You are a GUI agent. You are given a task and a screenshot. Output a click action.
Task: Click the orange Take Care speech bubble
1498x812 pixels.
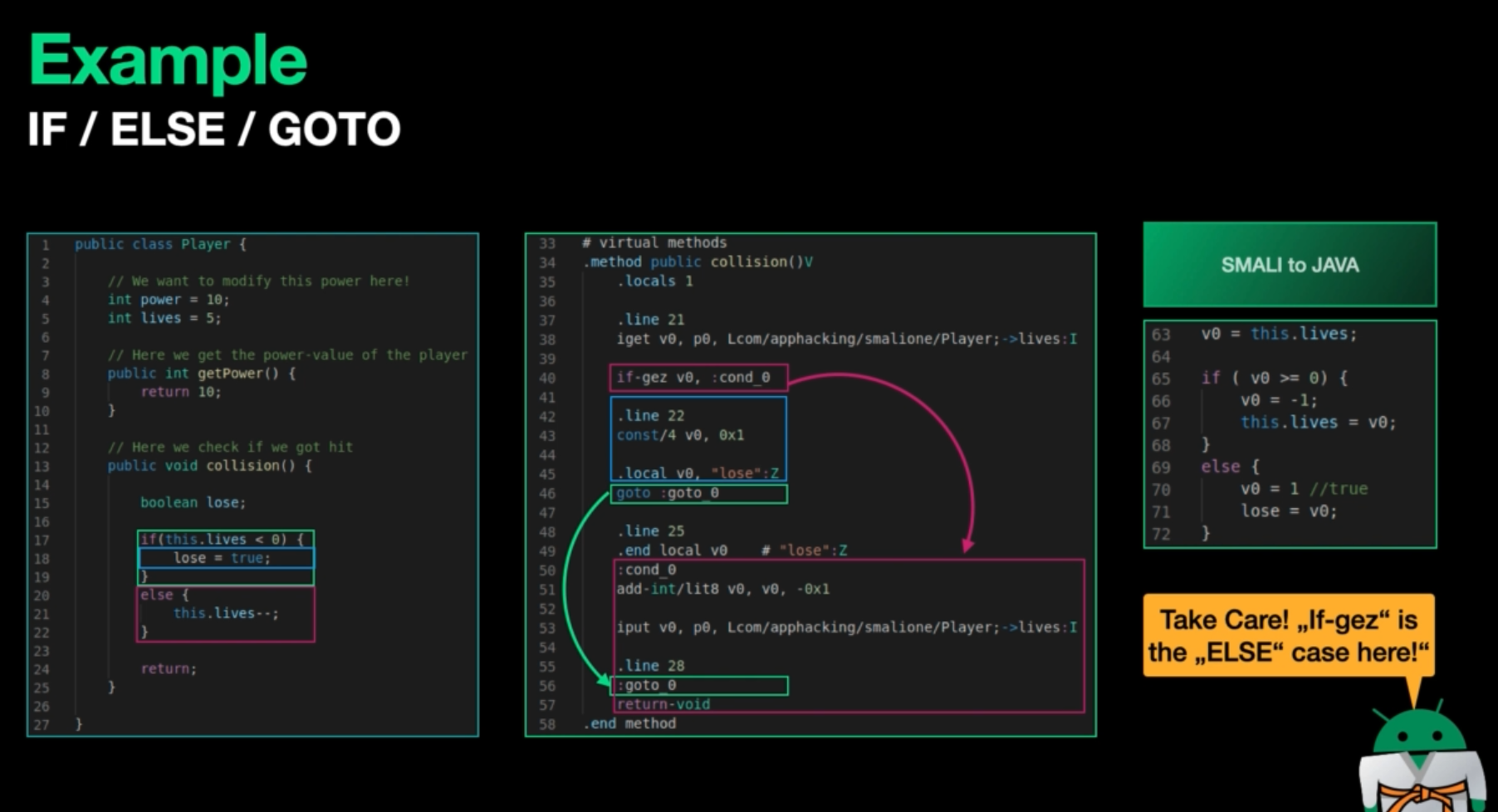(x=1288, y=636)
